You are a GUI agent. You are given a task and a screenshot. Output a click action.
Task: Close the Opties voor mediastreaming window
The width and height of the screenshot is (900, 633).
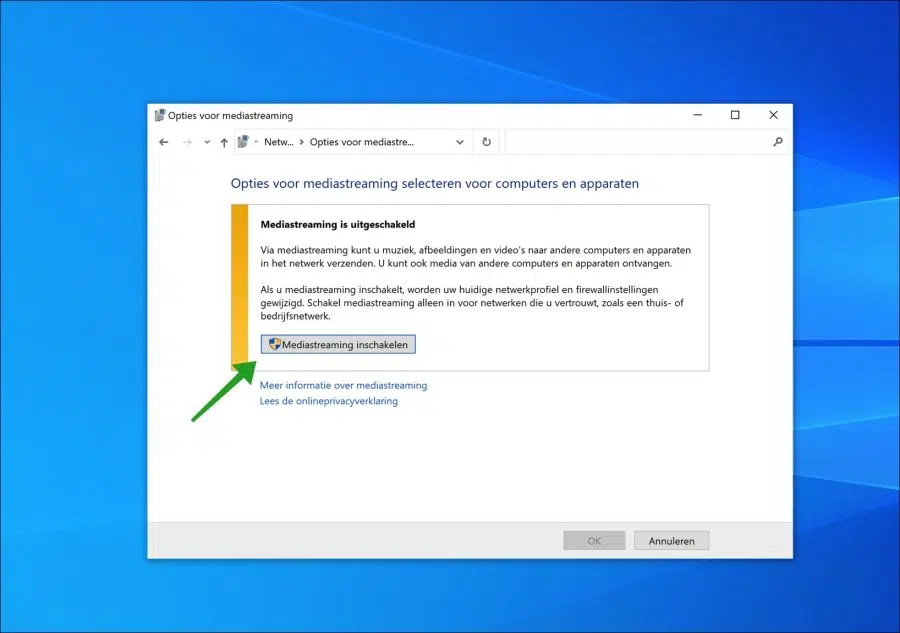pyautogui.click(x=773, y=115)
